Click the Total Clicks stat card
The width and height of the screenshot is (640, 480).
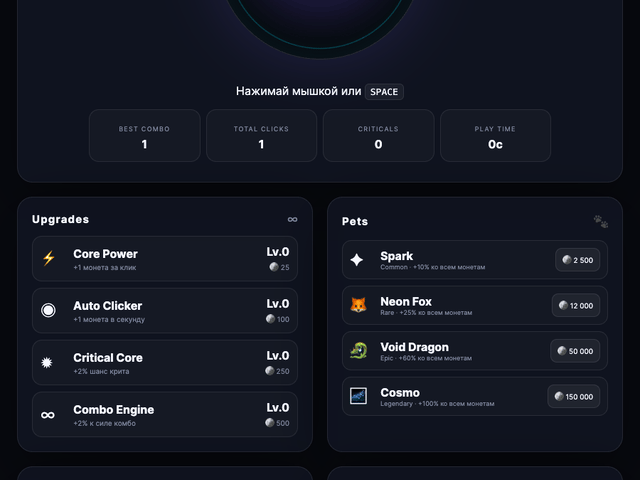point(262,136)
